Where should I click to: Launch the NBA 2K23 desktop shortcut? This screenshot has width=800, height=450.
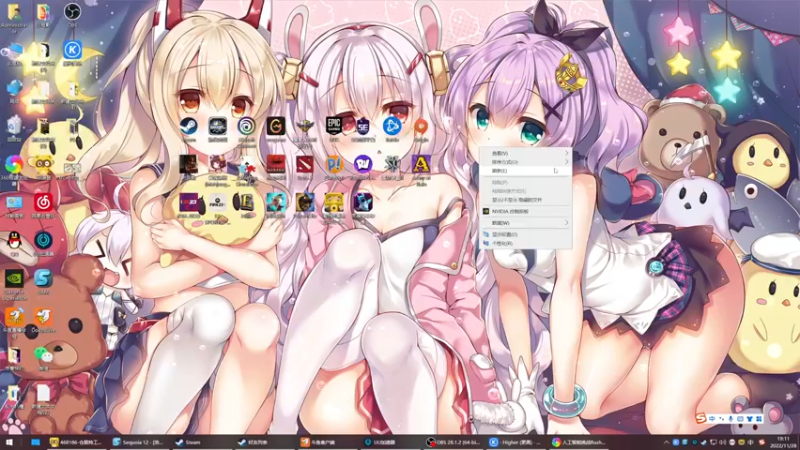click(189, 205)
